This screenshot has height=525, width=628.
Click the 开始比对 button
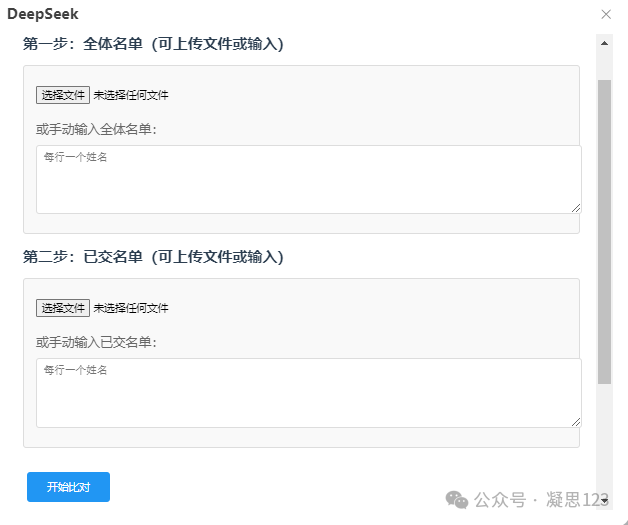pyautogui.click(x=68, y=487)
